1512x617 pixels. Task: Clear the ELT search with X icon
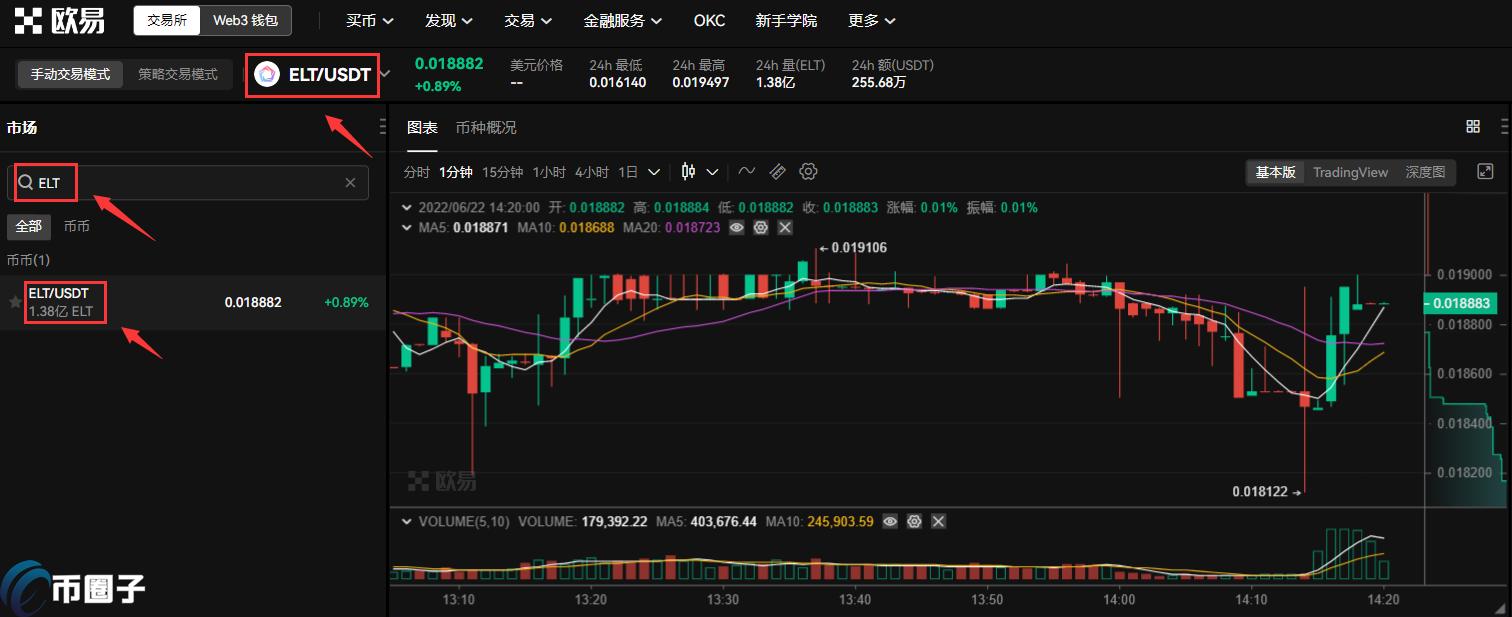350,183
